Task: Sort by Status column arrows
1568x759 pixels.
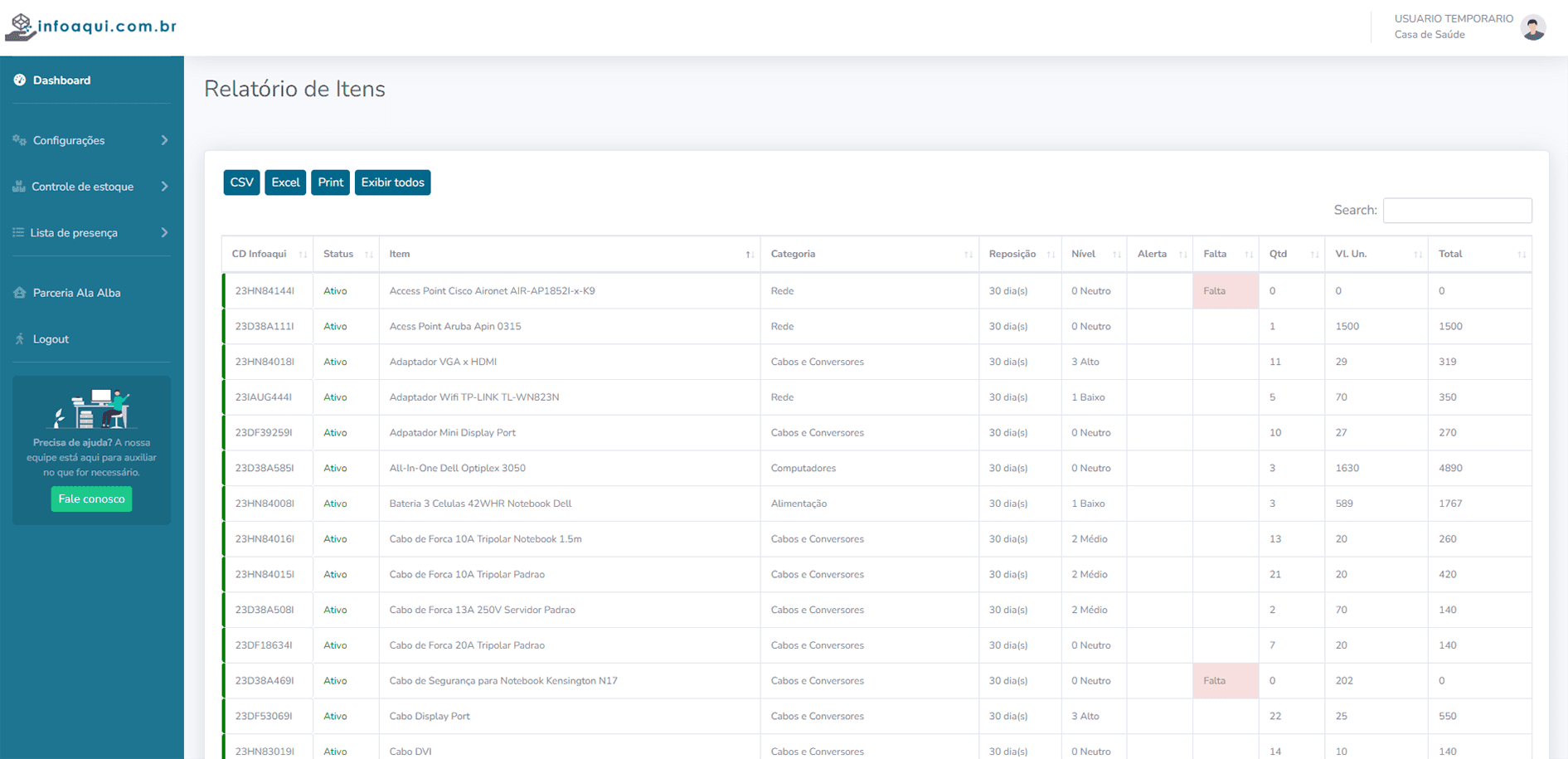Action: (369, 255)
